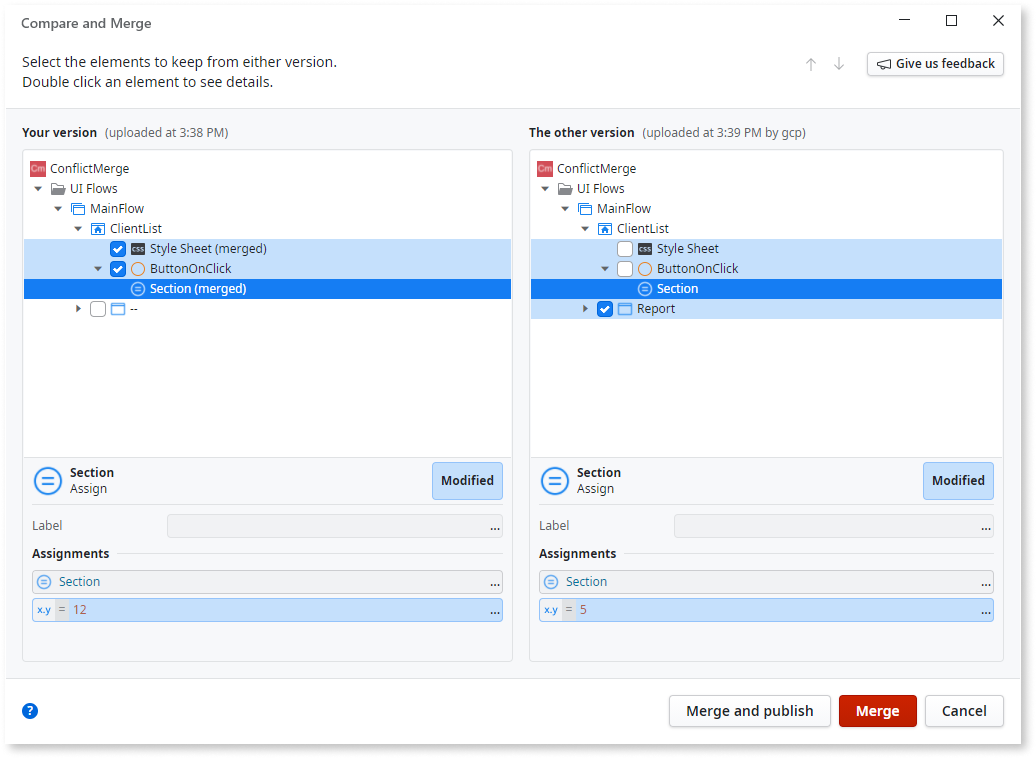Click the ConflictMerge app icon in your version
Viewport: 1036px width, 759px height.
coord(39,168)
